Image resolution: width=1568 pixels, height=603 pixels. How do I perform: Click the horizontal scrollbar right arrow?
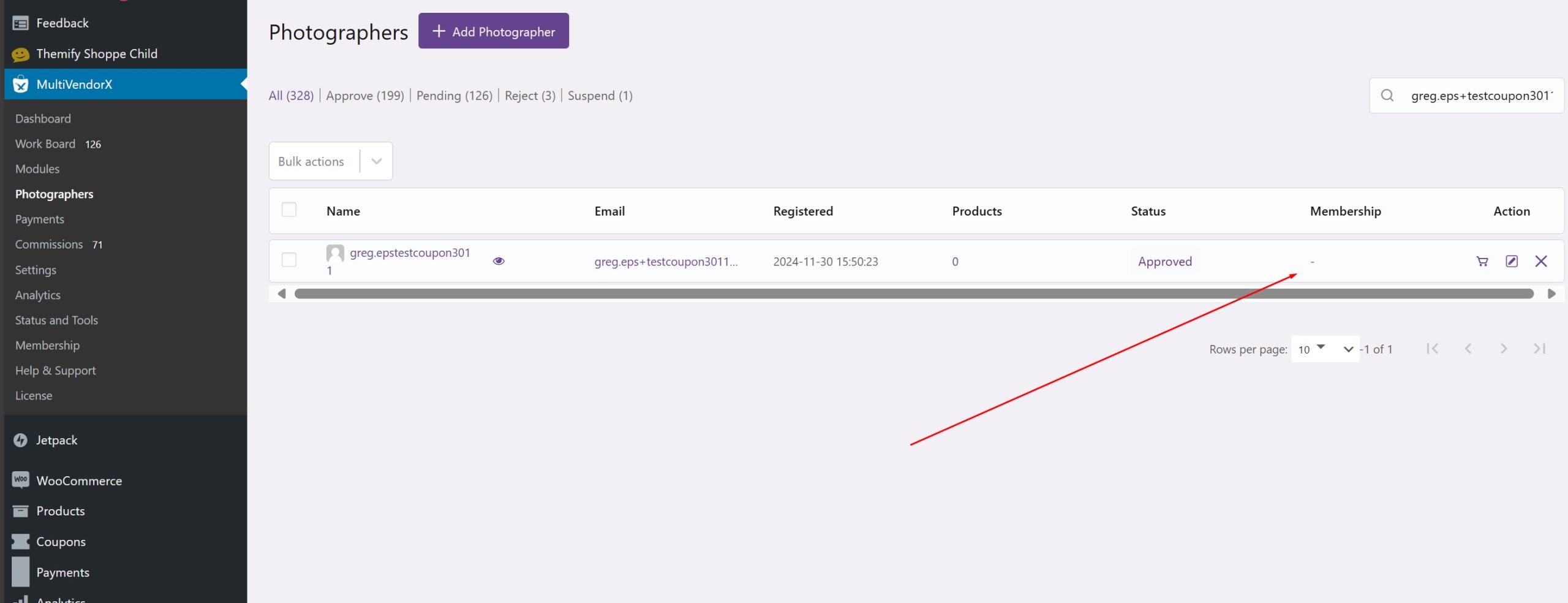pyautogui.click(x=1551, y=294)
